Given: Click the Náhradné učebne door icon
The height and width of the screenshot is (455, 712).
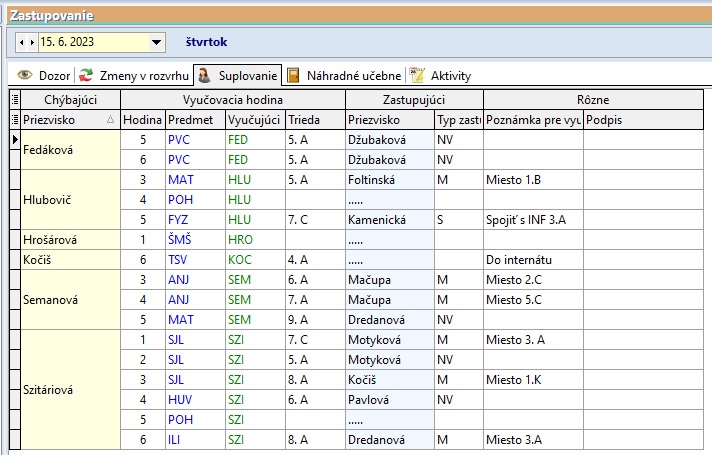Looking at the screenshot, I should coord(293,75).
